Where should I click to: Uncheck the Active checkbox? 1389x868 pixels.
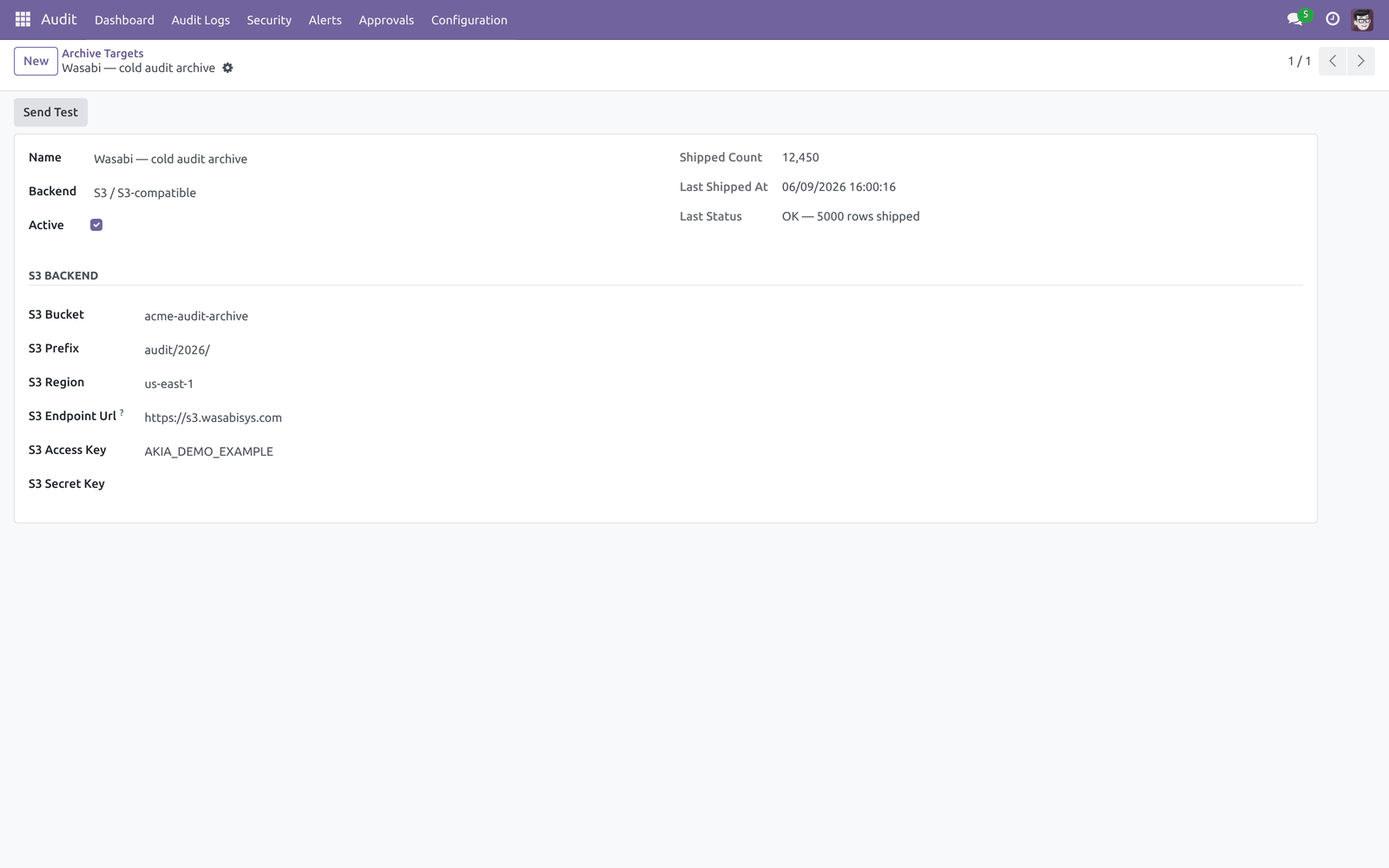pos(96,225)
